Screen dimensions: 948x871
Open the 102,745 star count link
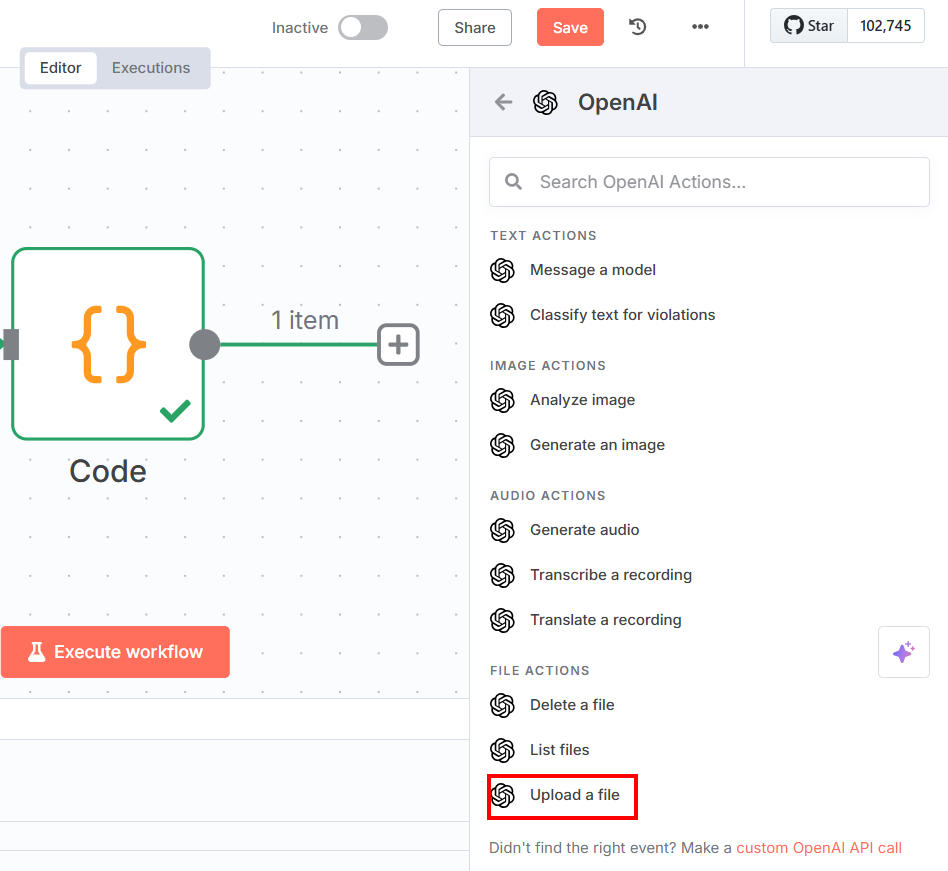[886, 25]
